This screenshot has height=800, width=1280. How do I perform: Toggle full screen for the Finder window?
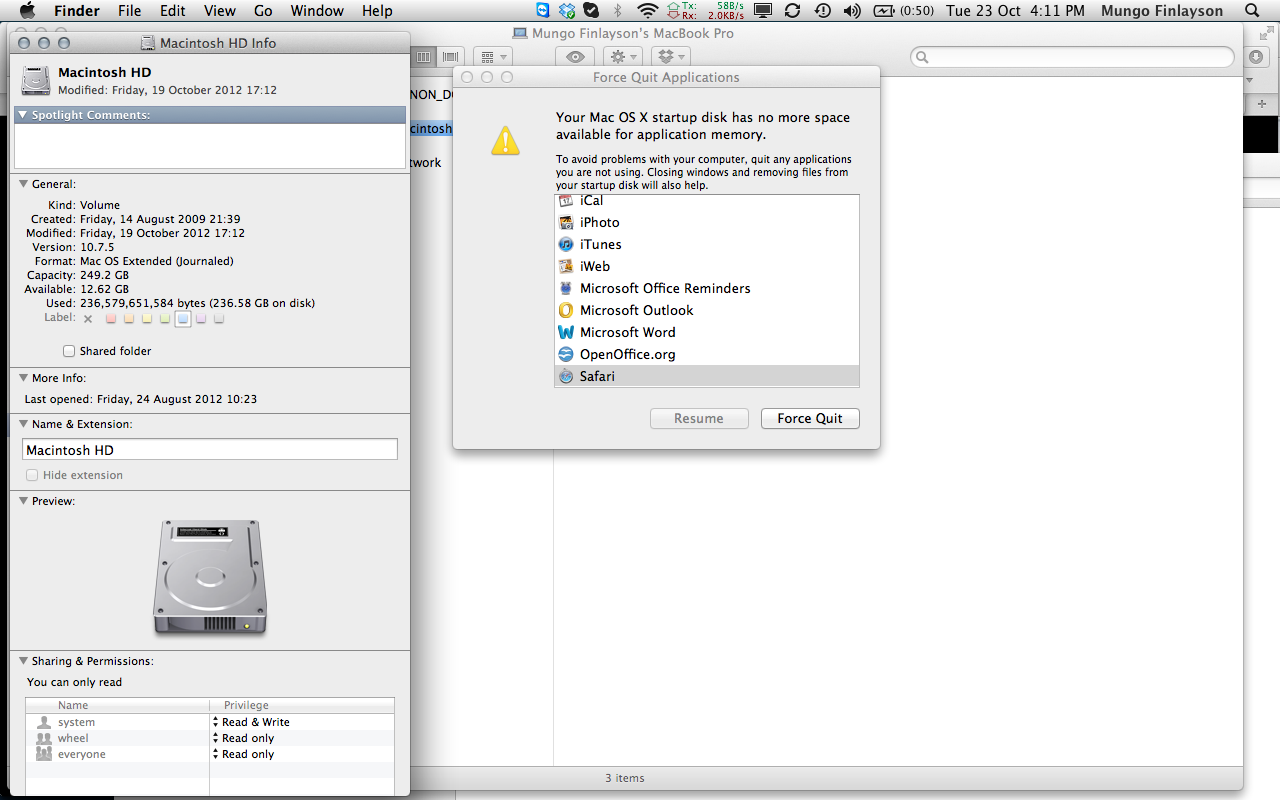click(x=1268, y=33)
